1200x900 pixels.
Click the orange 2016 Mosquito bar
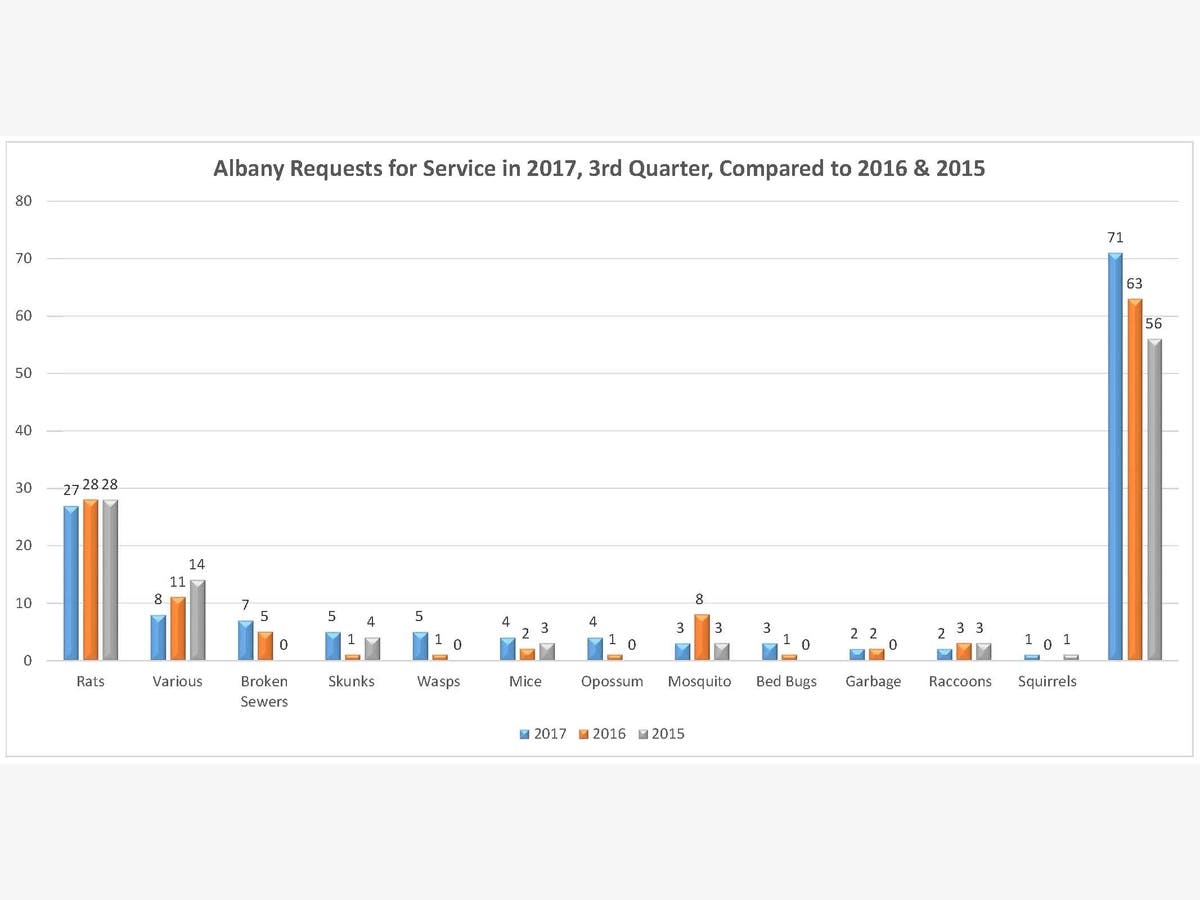click(702, 638)
